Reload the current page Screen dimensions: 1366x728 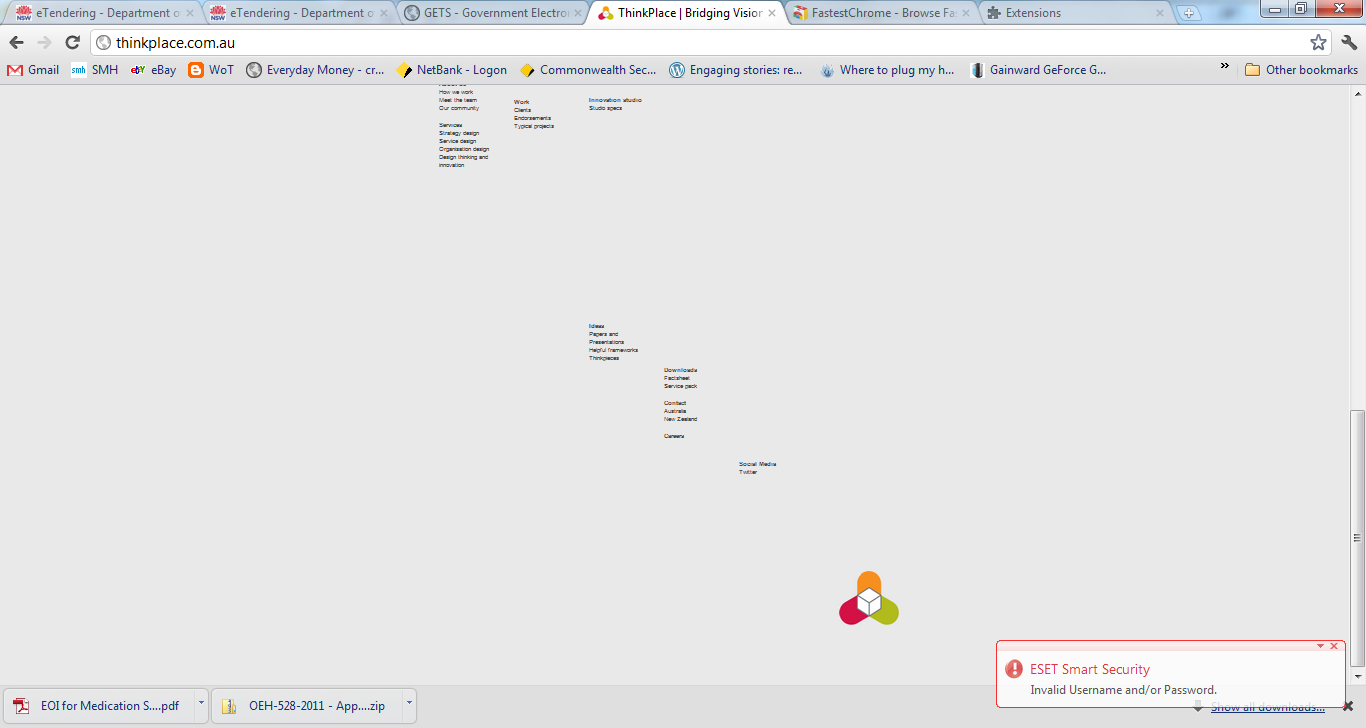[x=72, y=42]
